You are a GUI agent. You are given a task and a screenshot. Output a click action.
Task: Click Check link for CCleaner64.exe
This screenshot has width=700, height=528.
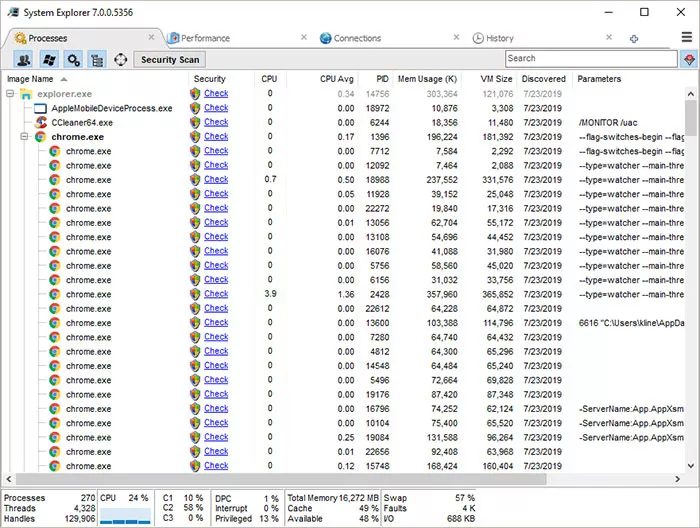click(x=216, y=122)
